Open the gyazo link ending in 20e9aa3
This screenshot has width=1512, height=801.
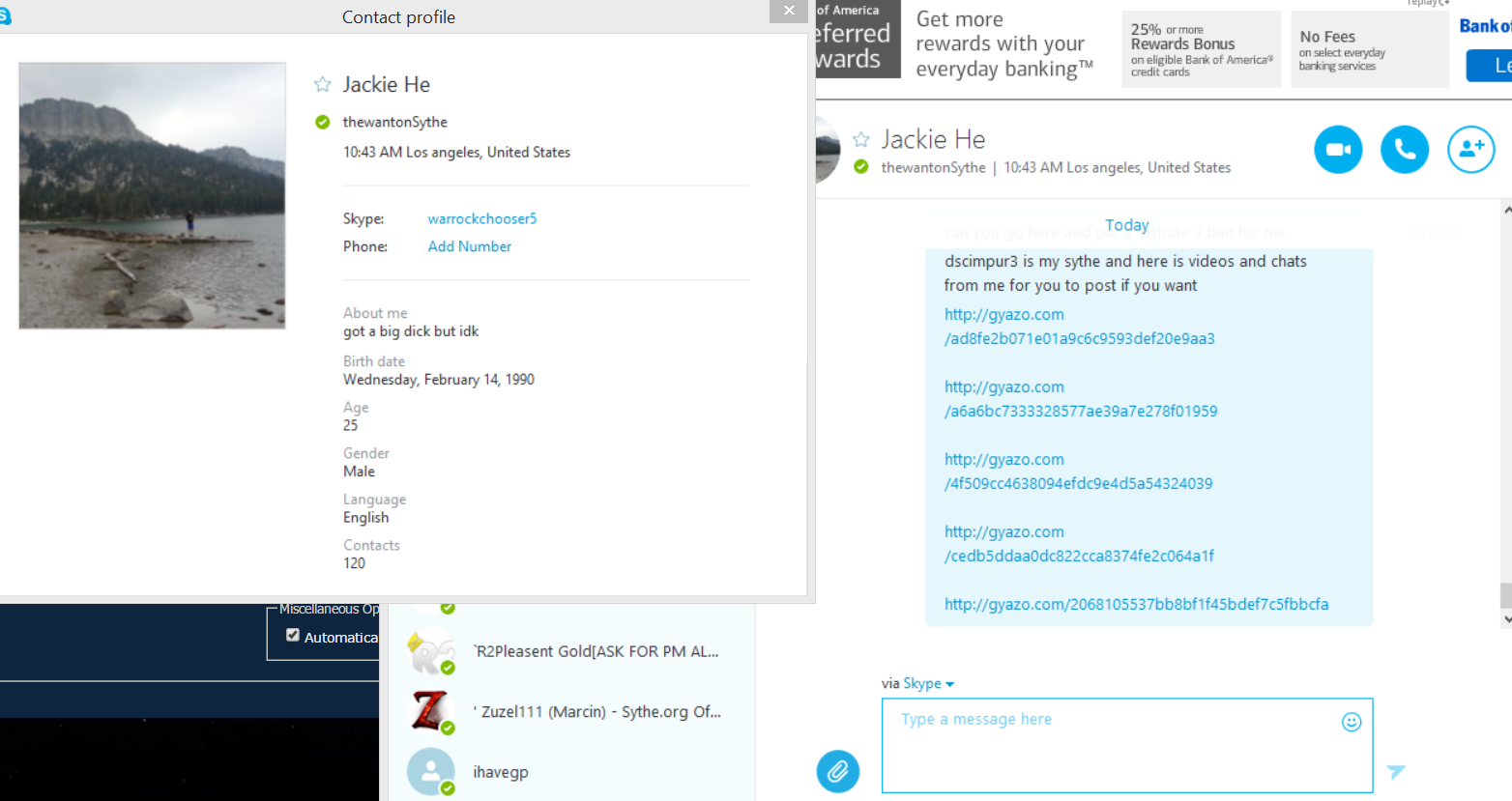[x=1080, y=327]
